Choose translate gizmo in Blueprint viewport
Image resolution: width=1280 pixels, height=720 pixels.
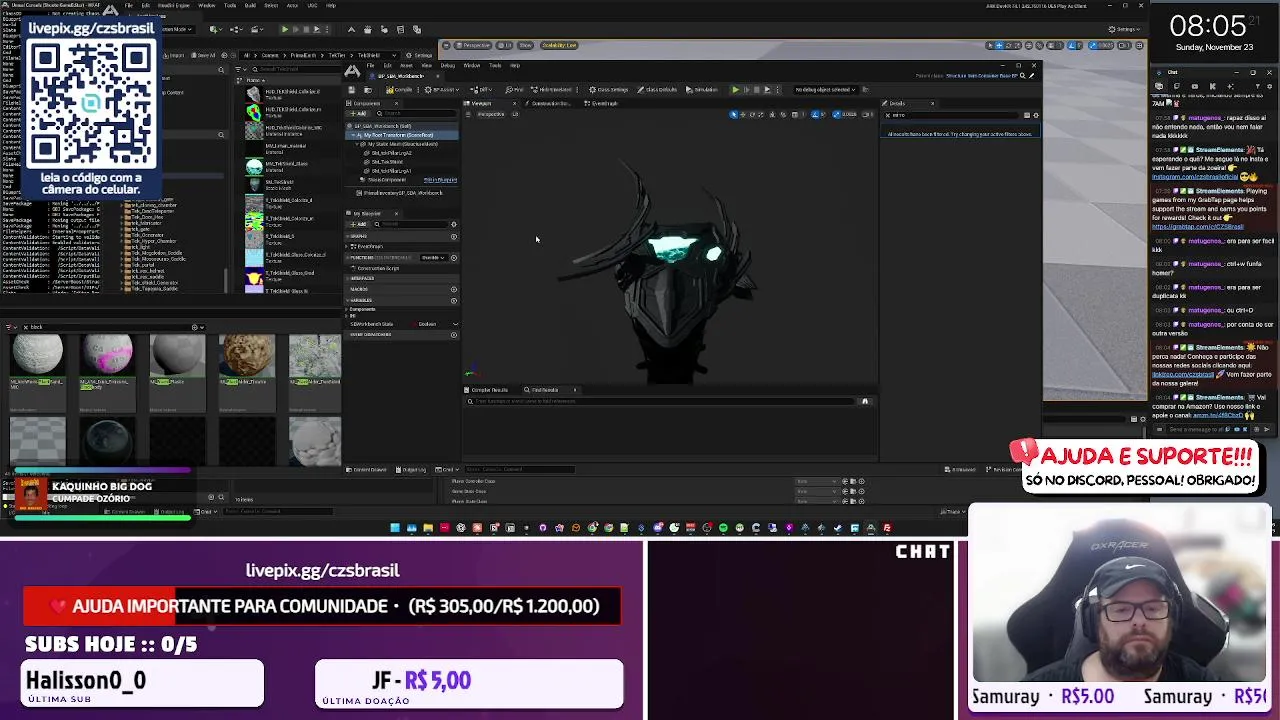coord(743,114)
